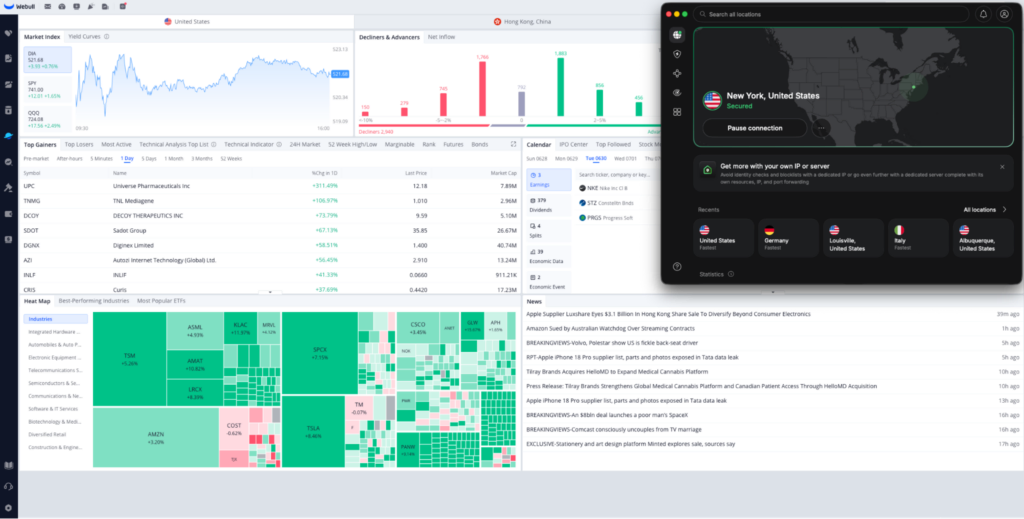Switch to the Yield Curves tab
Viewport: 1024px width, 519px height.
click(84, 37)
